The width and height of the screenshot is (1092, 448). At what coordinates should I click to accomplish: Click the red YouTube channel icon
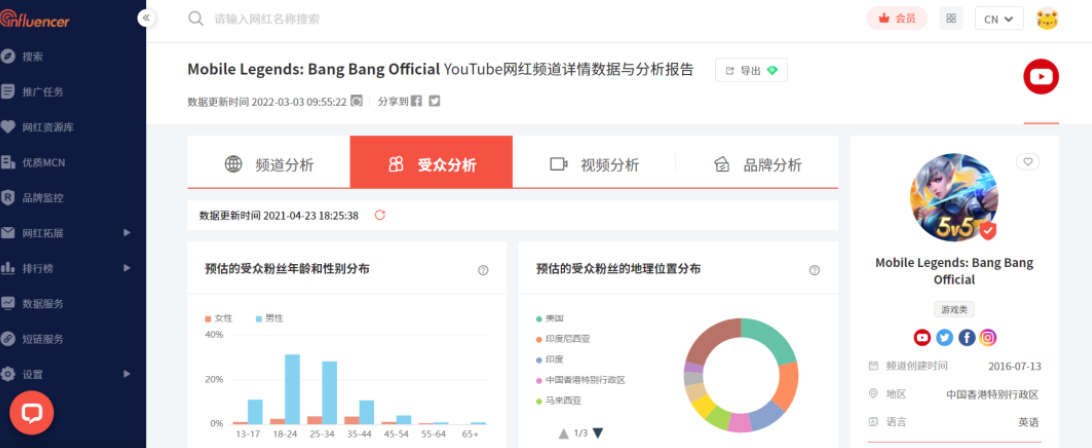[x=1041, y=77]
